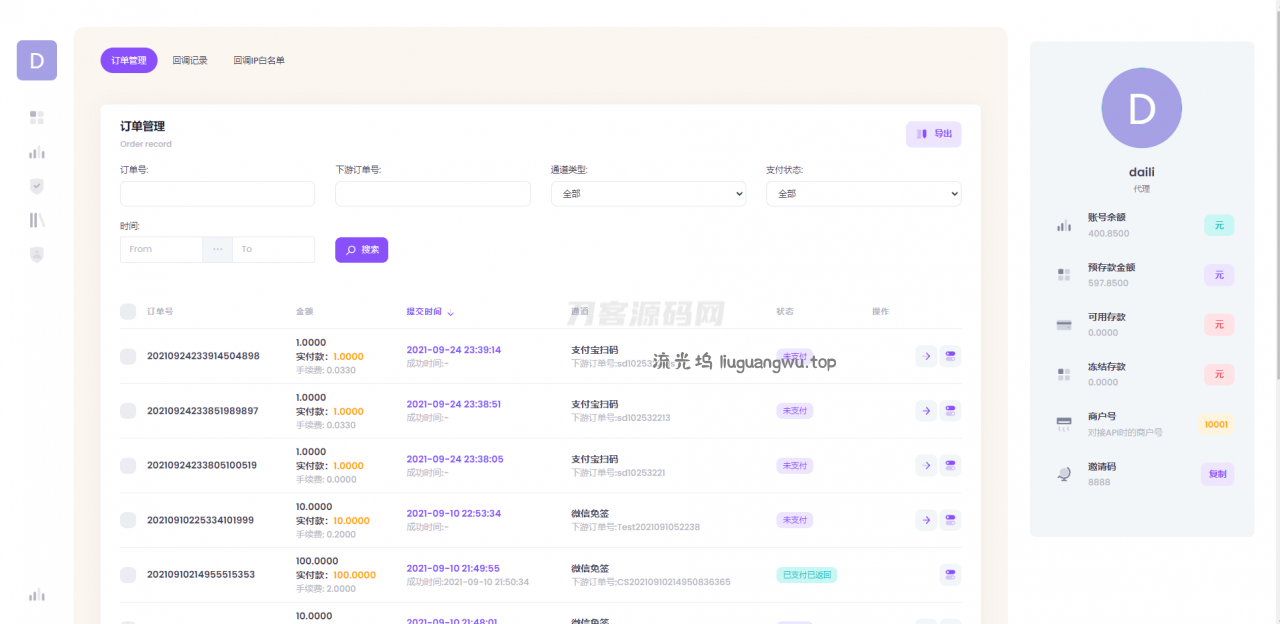Screen dimensions: 1280x624
Task: Click toggle-style action icon for order 20210910214955515353
Action: tap(950, 574)
